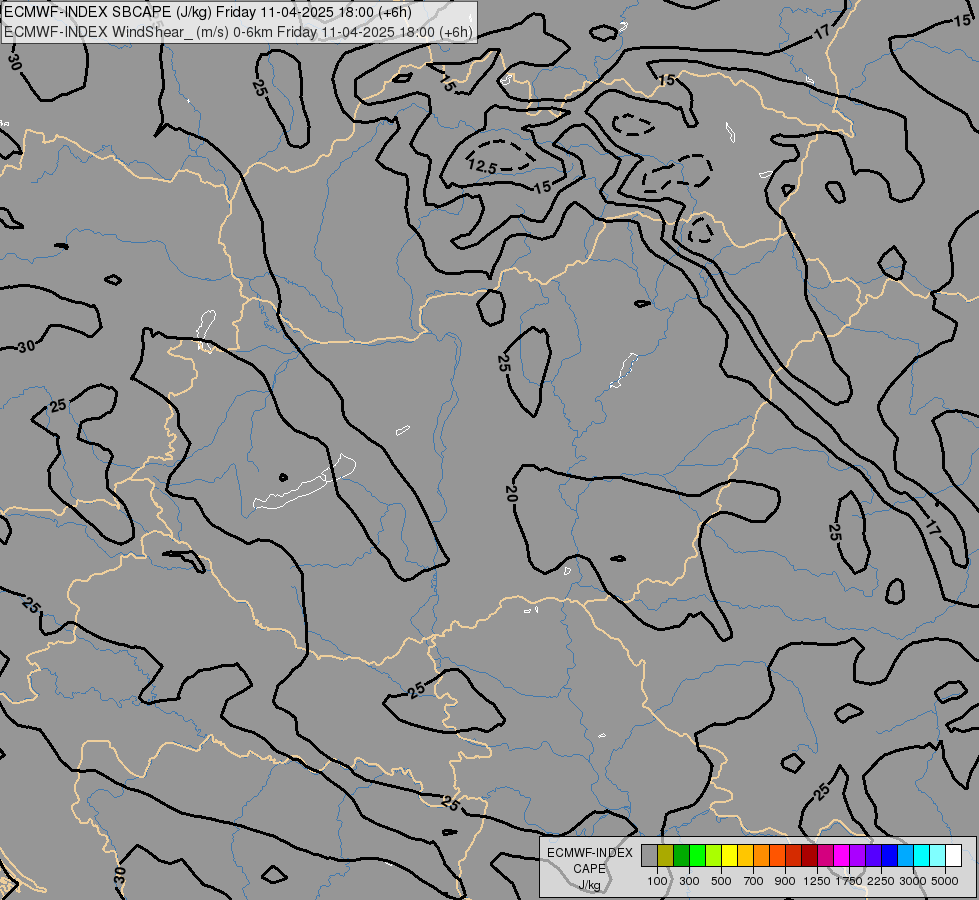The height and width of the screenshot is (900, 979).
Task: Pick the pure yellow legend swatch
Action: [x=730, y=855]
